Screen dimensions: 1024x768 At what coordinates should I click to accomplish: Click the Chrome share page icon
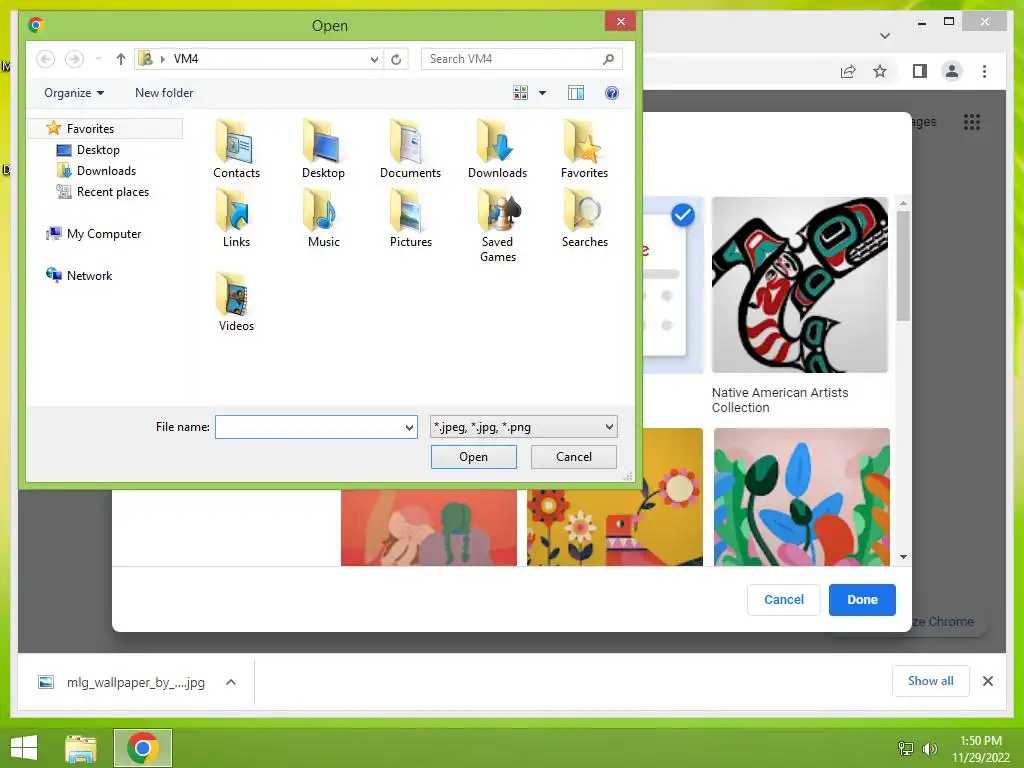(848, 71)
